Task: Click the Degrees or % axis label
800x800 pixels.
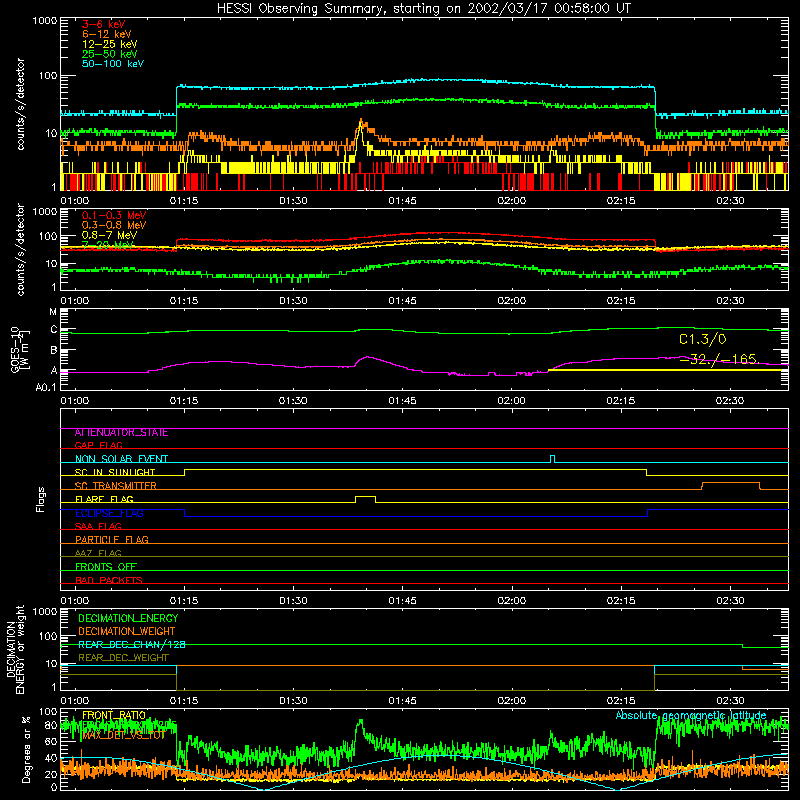Action: point(26,749)
